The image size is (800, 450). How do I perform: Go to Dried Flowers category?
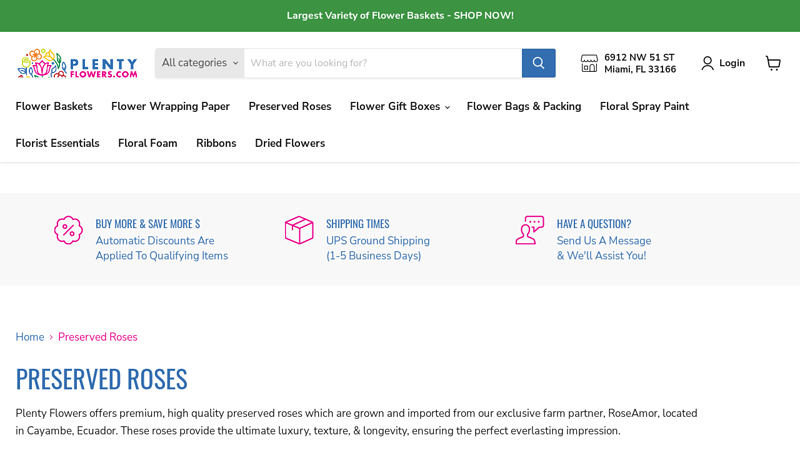pos(290,143)
